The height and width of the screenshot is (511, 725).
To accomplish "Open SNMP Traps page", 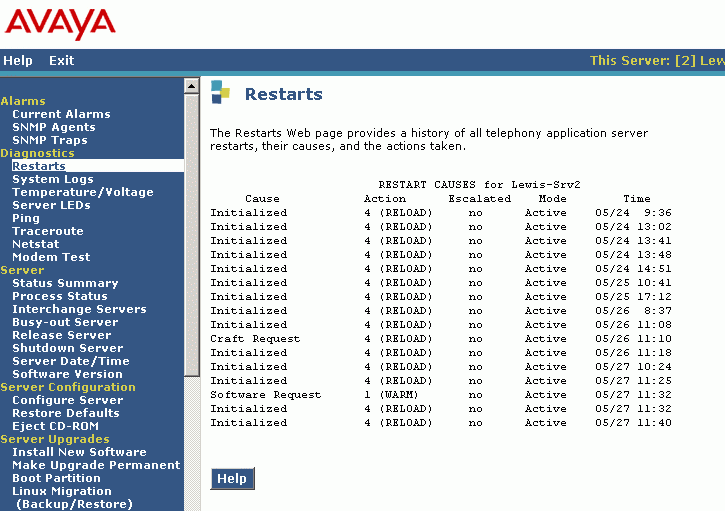I will [49, 140].
